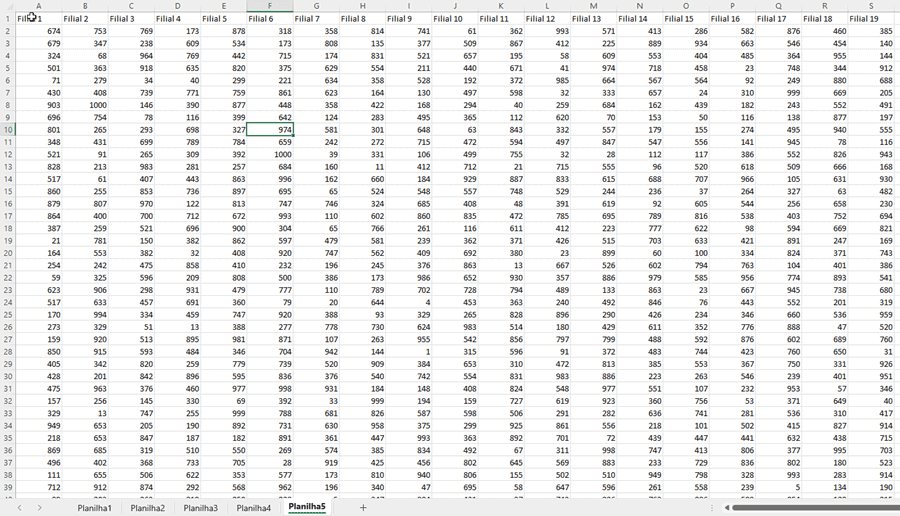Click cell K21 containing 13

[x=501, y=266]
